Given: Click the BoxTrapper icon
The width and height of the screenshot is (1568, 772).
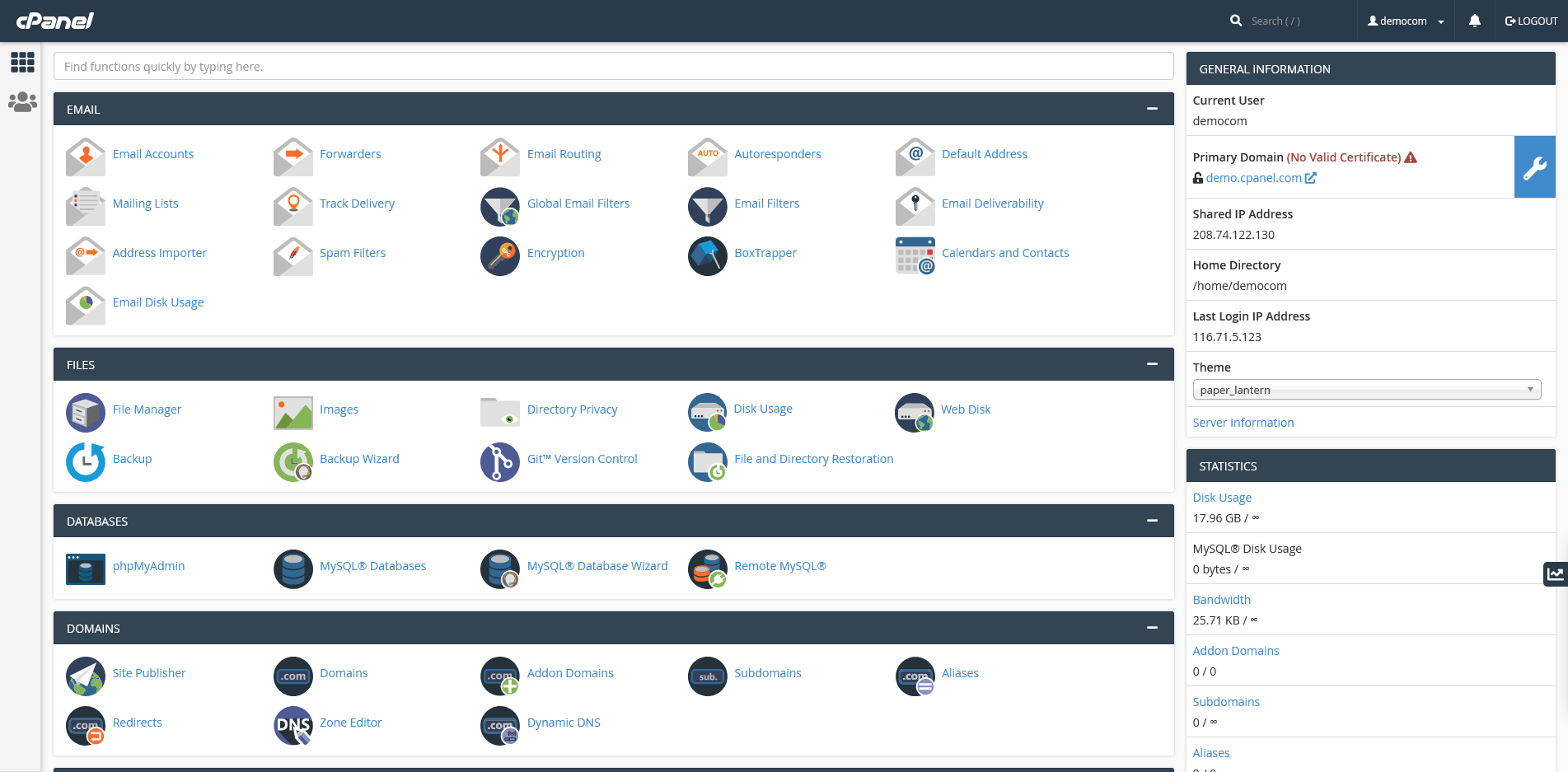Looking at the screenshot, I should click(x=708, y=256).
